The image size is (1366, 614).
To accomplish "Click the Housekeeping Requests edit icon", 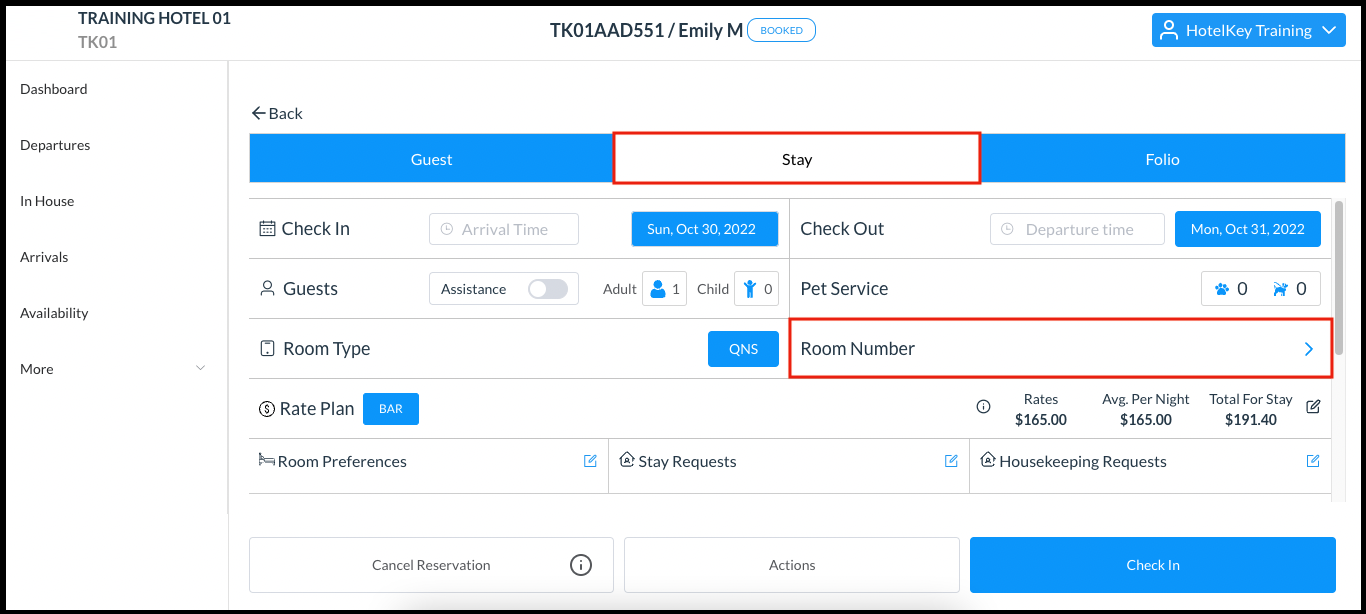I will (x=1313, y=461).
